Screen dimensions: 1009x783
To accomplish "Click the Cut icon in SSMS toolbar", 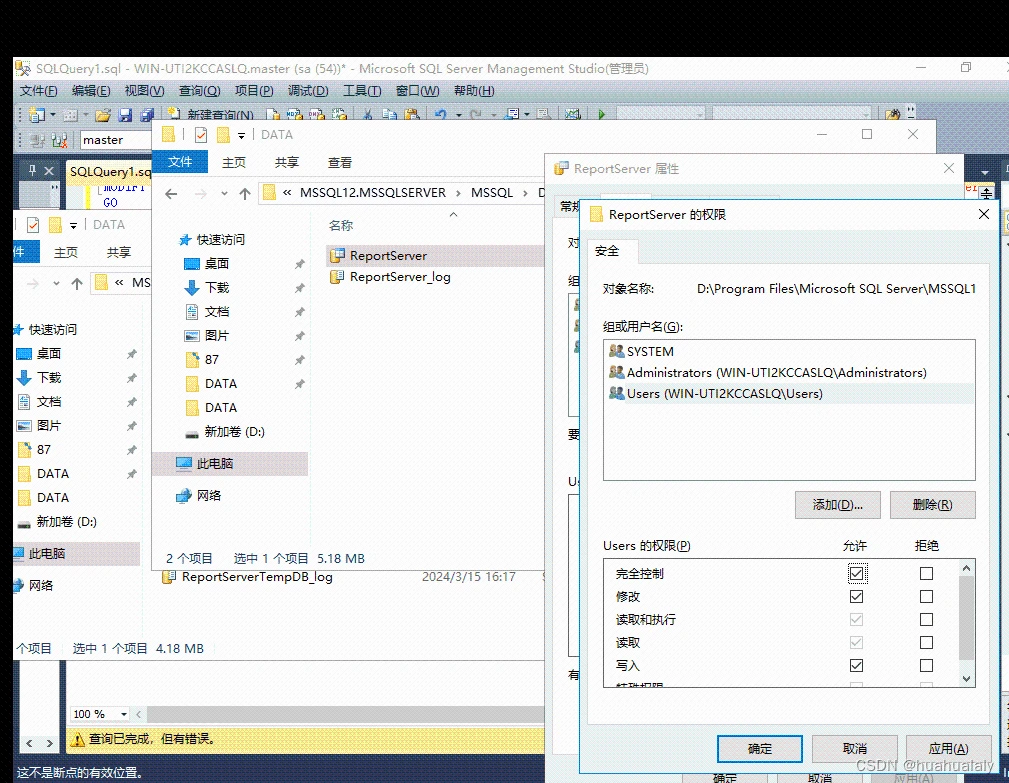I will coord(367,115).
